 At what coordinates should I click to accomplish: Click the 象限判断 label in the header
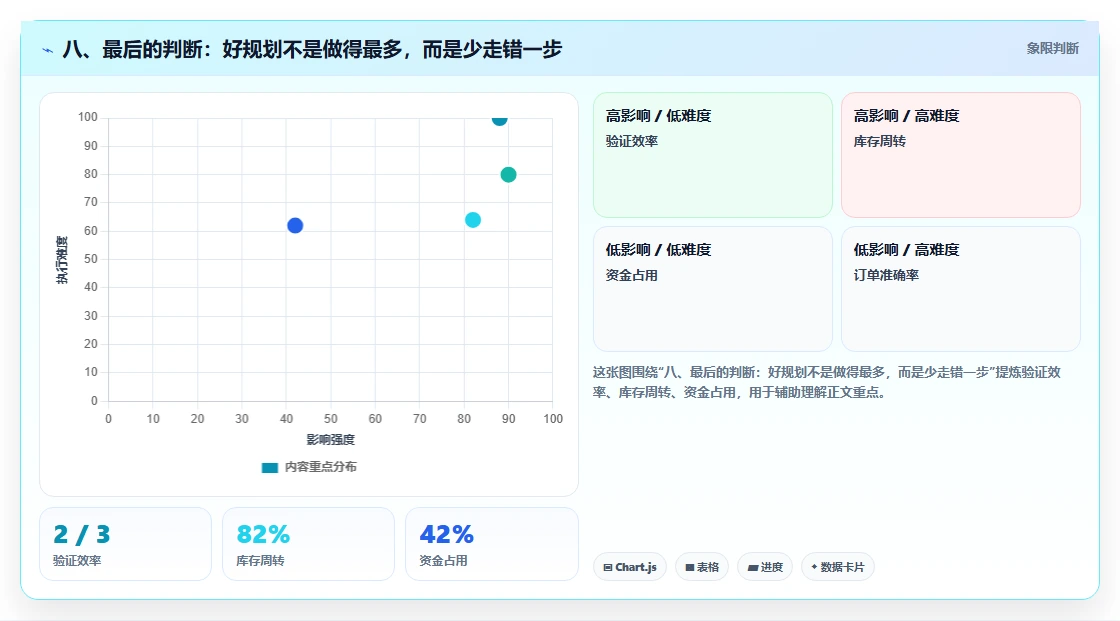click(1053, 49)
